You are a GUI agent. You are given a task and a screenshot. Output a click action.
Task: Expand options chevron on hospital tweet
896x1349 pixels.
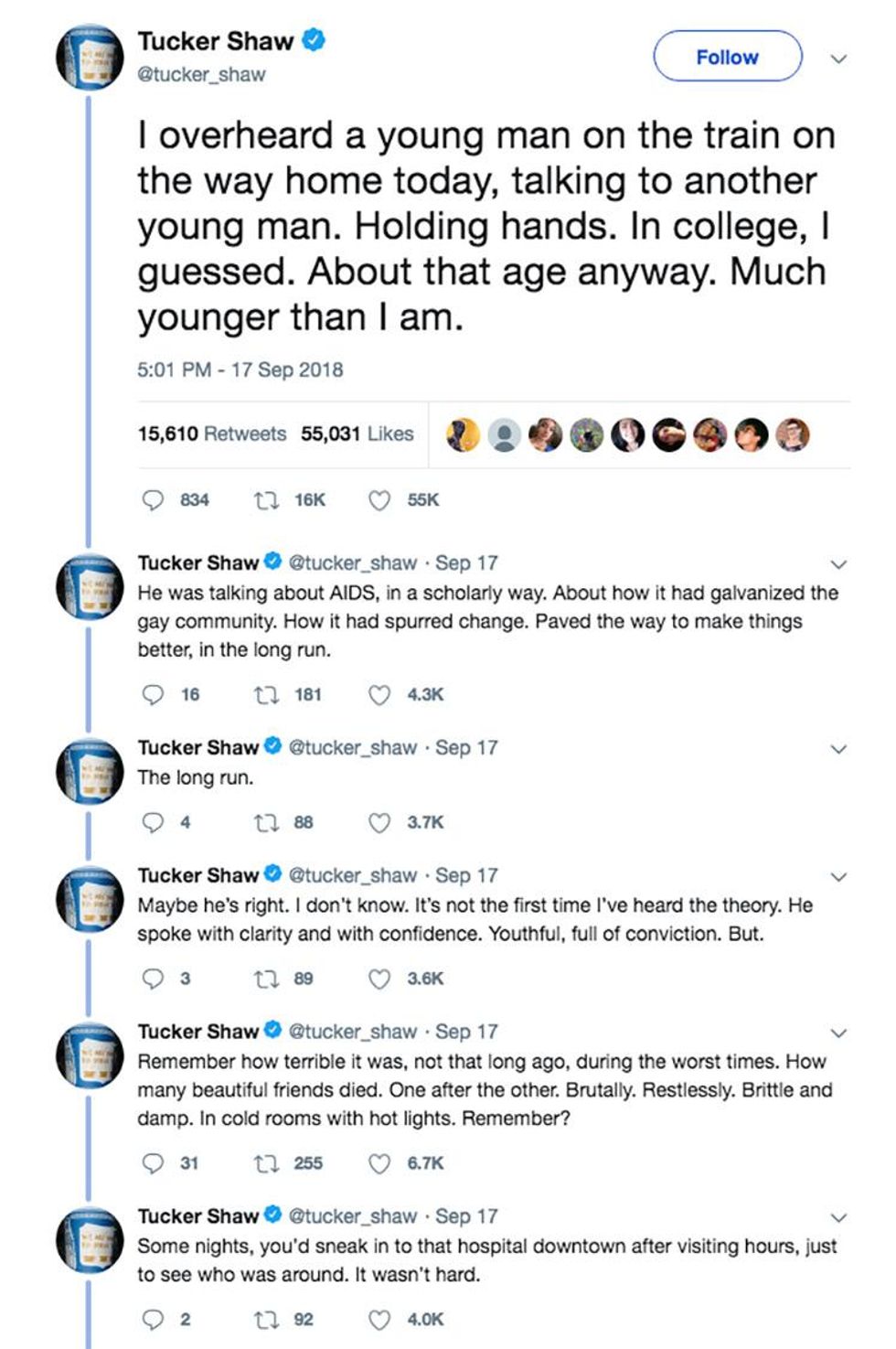(838, 1217)
